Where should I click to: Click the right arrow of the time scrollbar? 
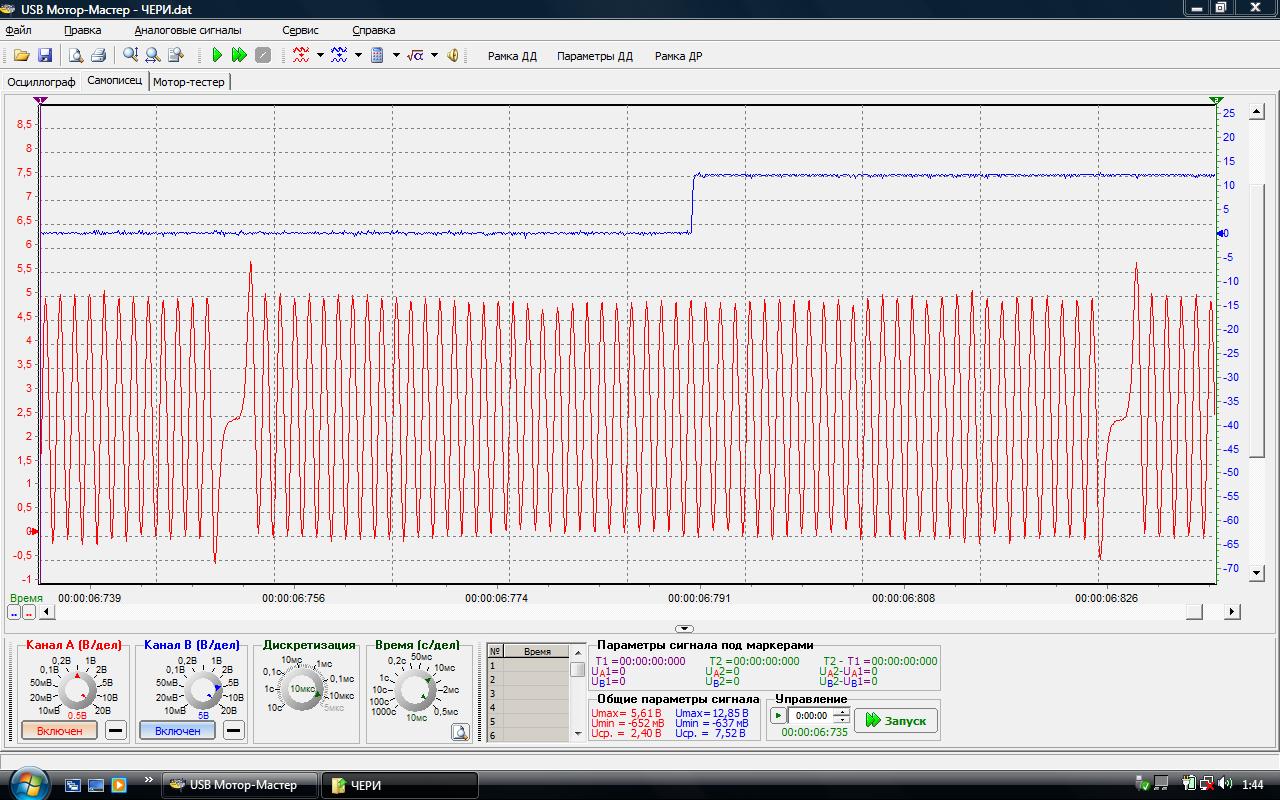pos(1232,612)
